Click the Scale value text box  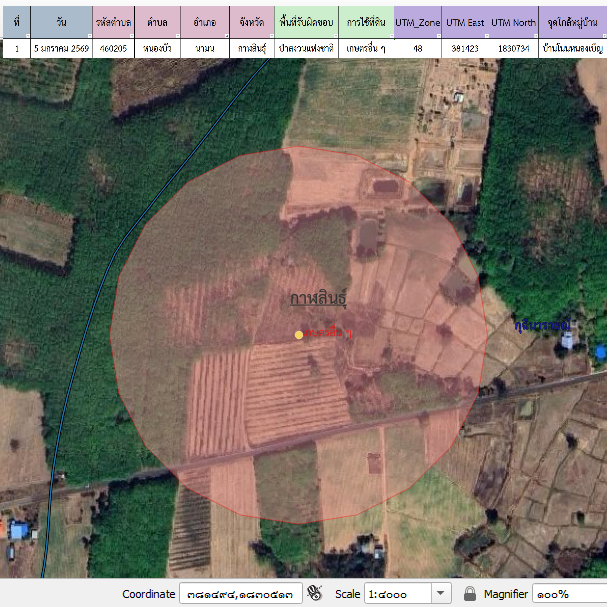(x=397, y=593)
